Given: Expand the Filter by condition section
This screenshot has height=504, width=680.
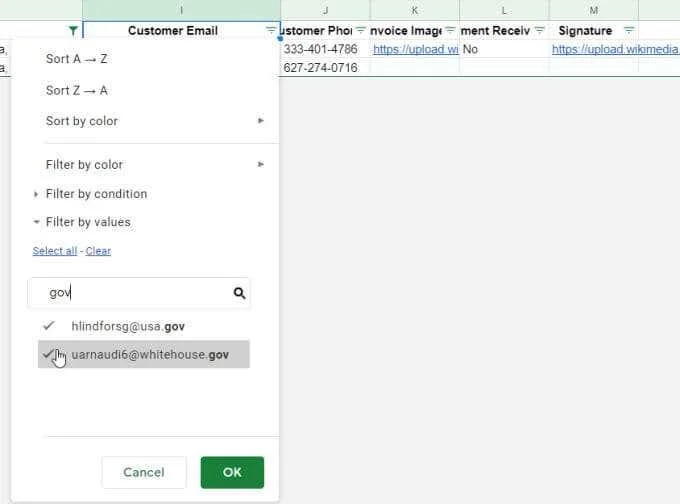Looking at the screenshot, I should coord(36,194).
